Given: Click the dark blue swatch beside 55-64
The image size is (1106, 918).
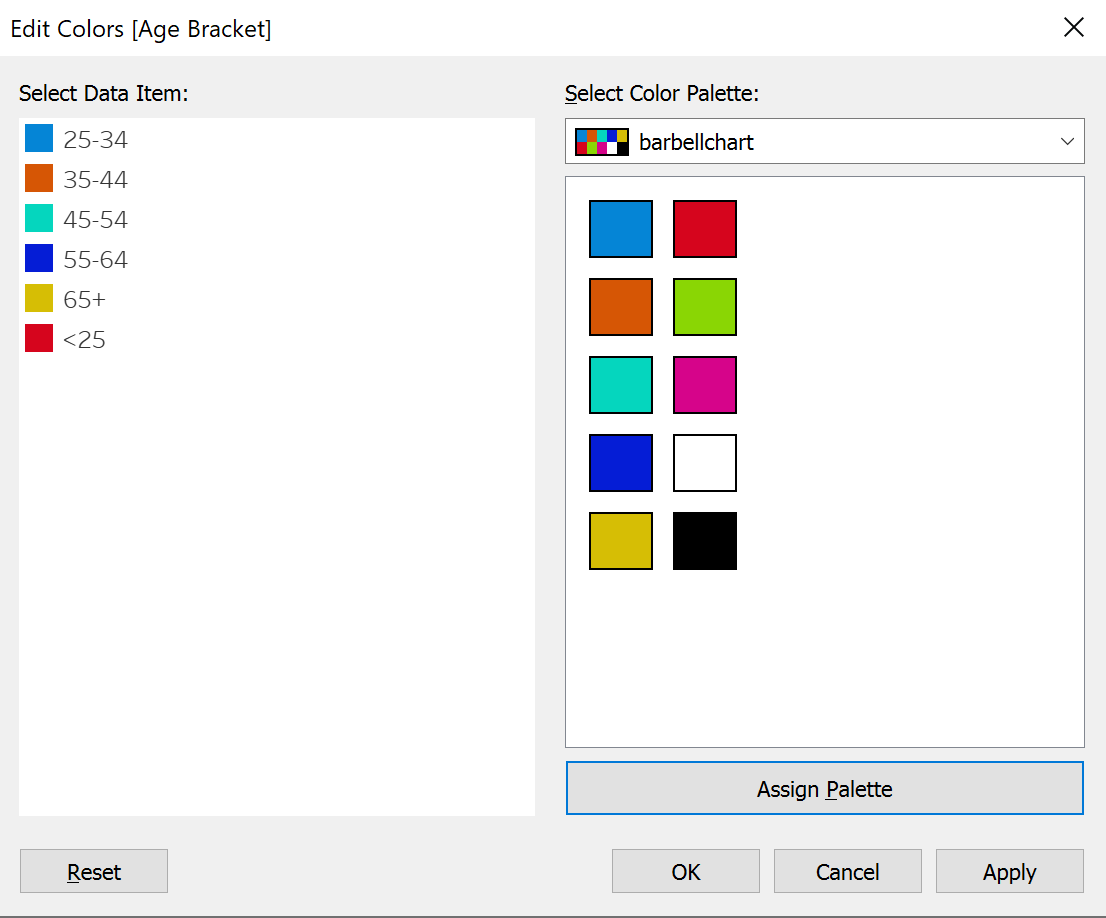Looking at the screenshot, I should pyautogui.click(x=38, y=258).
